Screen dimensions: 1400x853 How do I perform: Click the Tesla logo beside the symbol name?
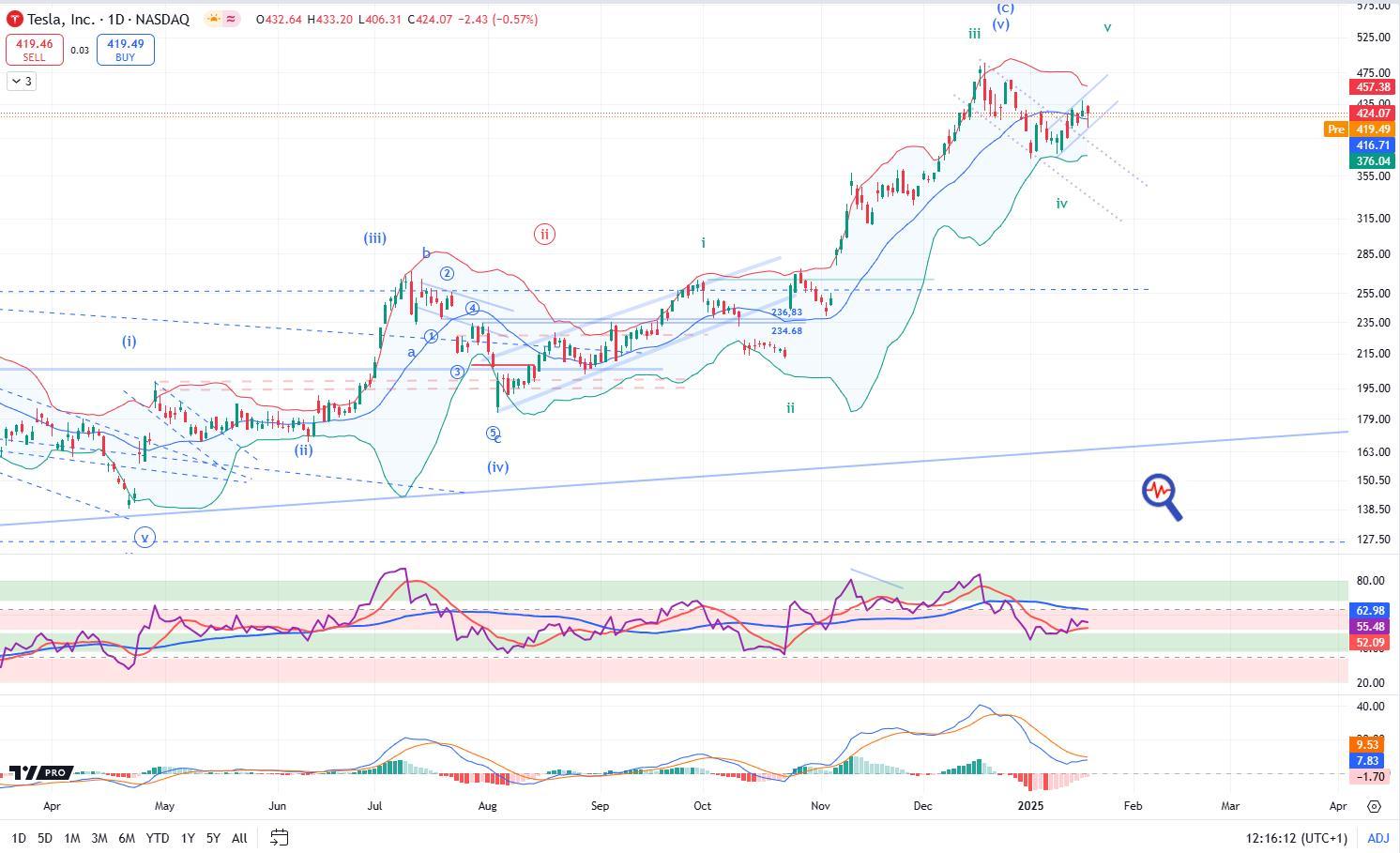pyautogui.click(x=15, y=19)
